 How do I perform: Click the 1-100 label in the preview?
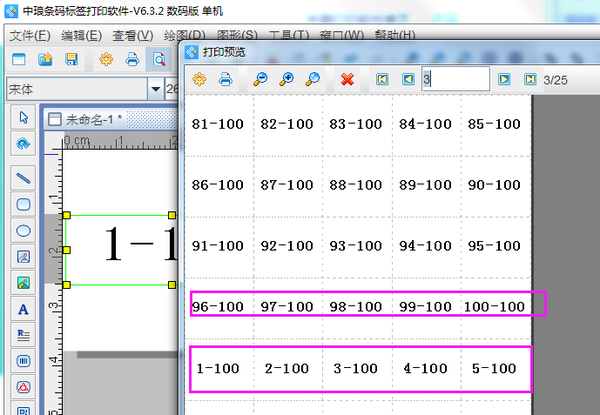click(217, 369)
